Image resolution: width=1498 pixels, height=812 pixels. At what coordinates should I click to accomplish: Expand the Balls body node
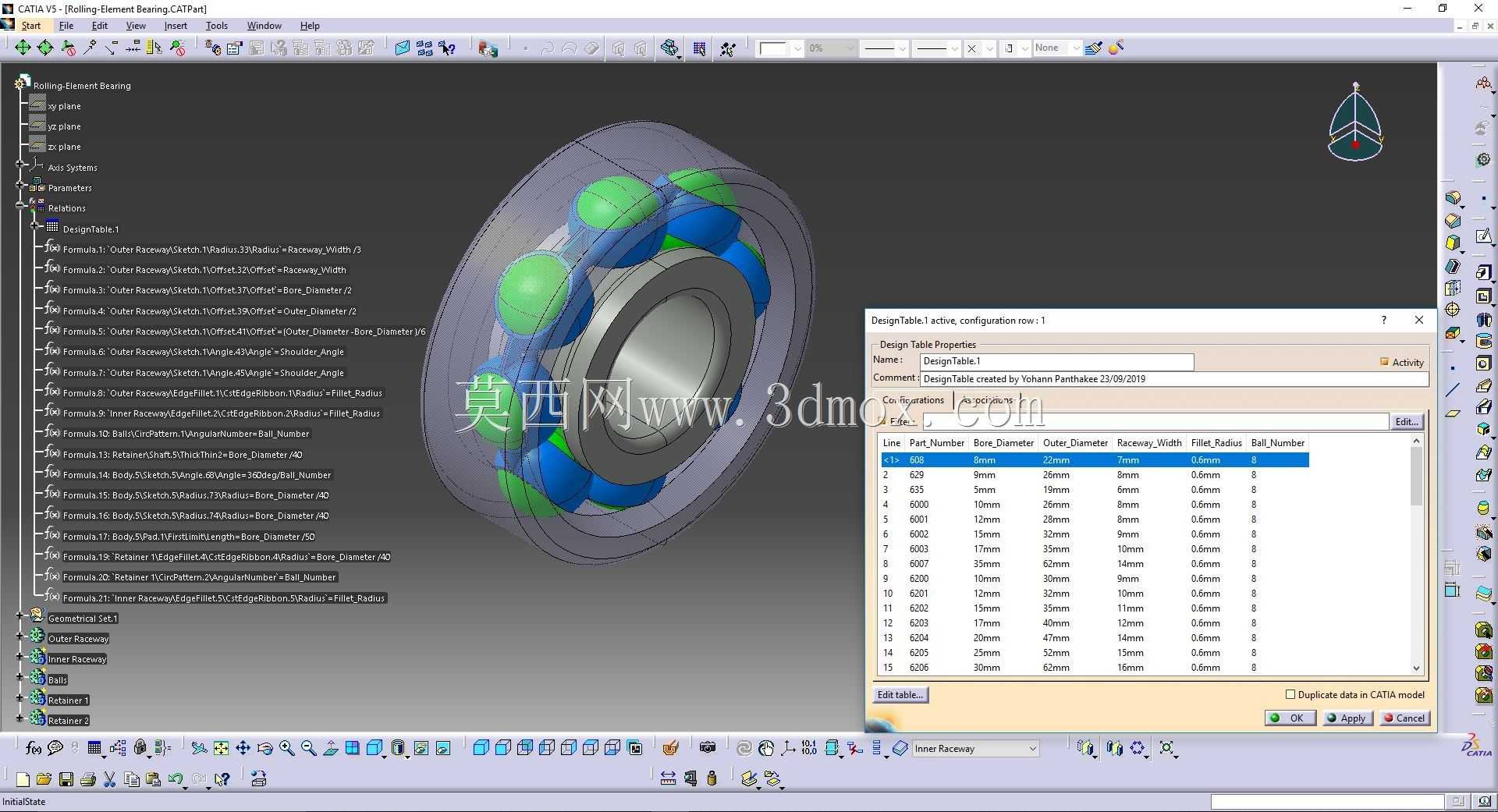pos(20,677)
